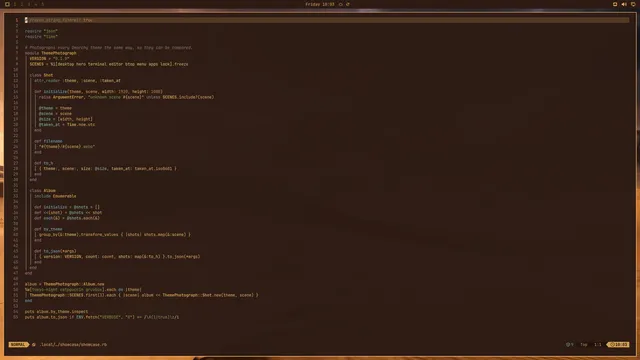Click line number 55 in the gutter

point(16,317)
